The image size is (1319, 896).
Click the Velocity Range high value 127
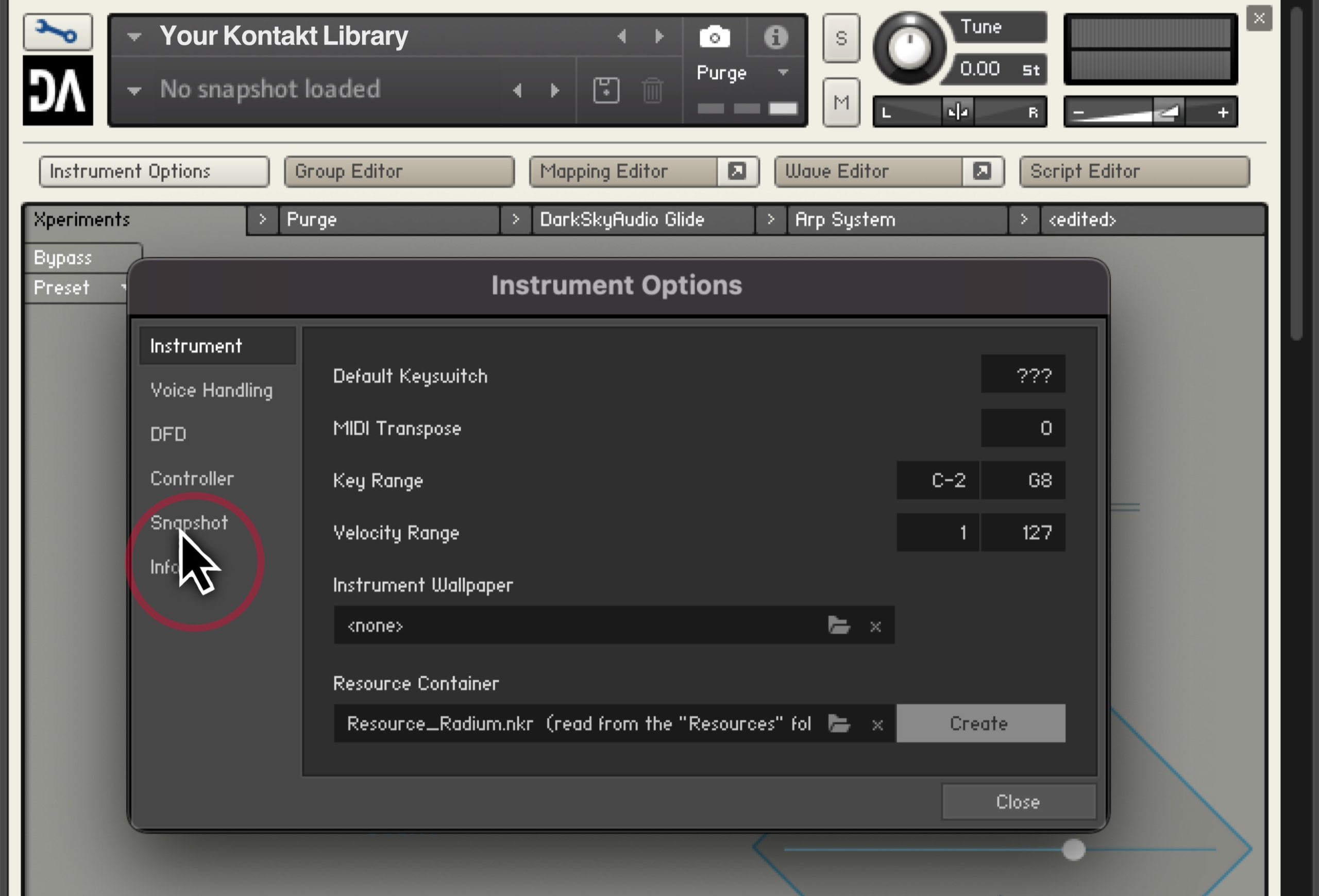(x=1023, y=532)
